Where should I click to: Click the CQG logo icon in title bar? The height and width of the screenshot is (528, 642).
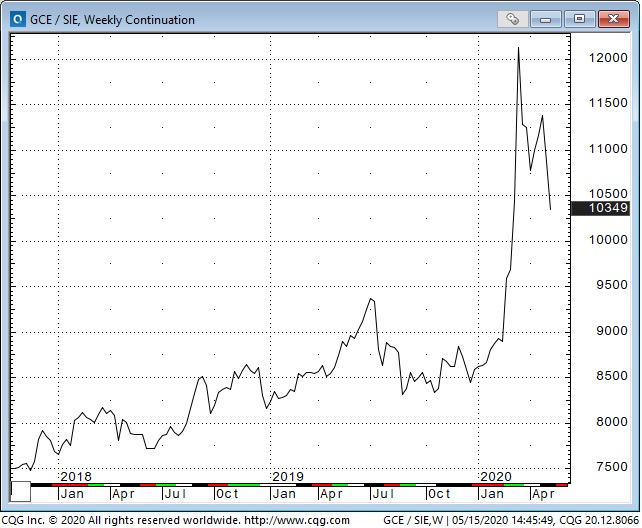(18, 19)
